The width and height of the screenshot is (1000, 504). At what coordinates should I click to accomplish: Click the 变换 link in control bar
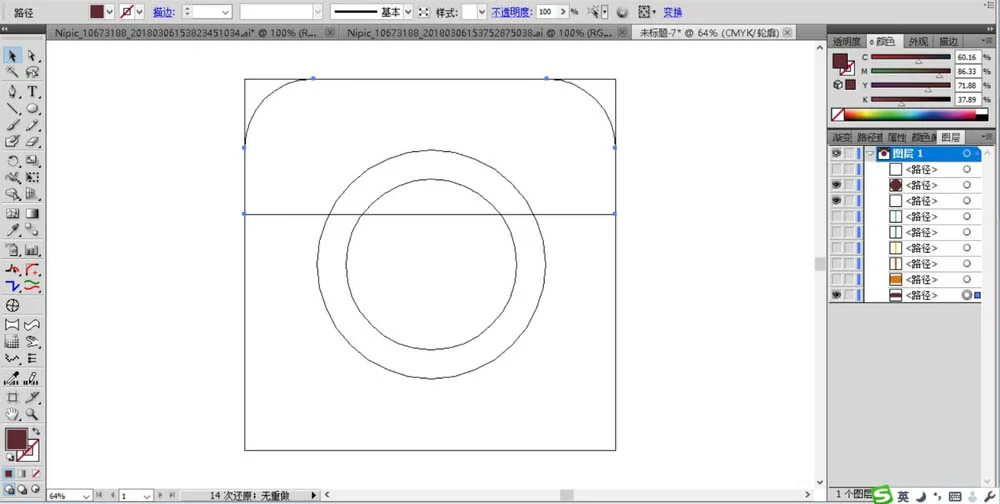coord(672,12)
